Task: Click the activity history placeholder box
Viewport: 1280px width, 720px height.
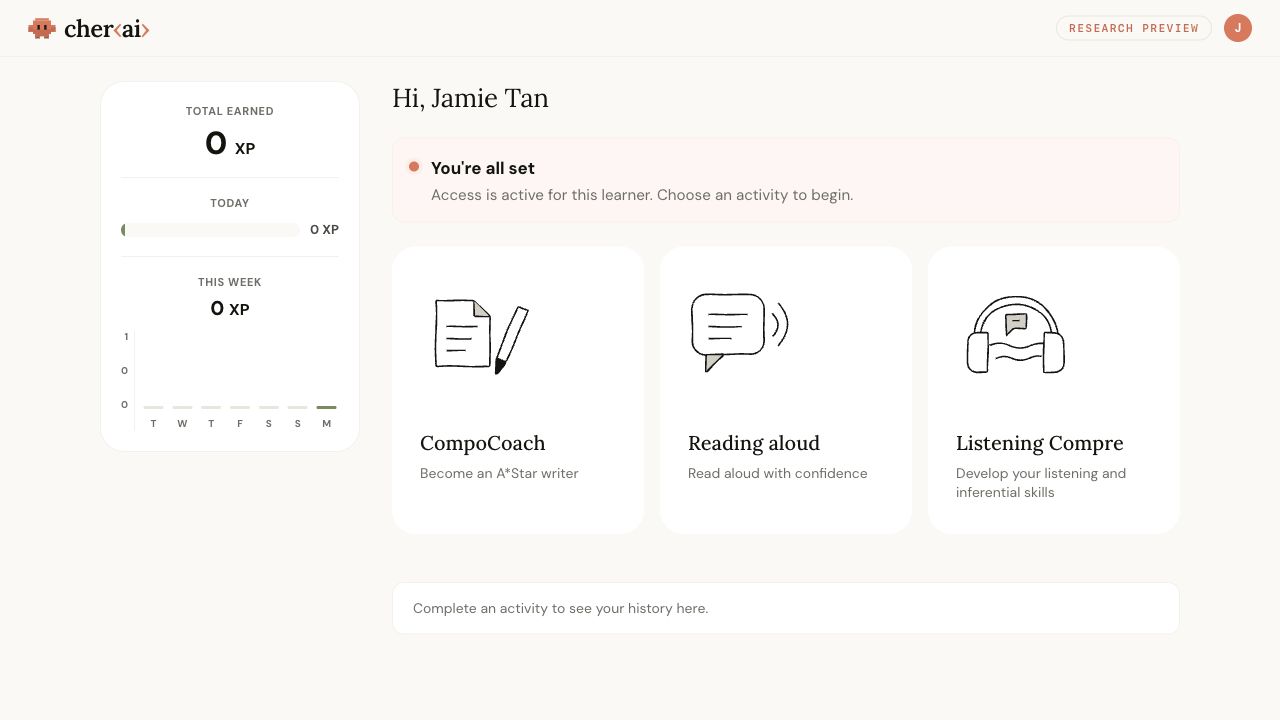Action: tap(786, 608)
